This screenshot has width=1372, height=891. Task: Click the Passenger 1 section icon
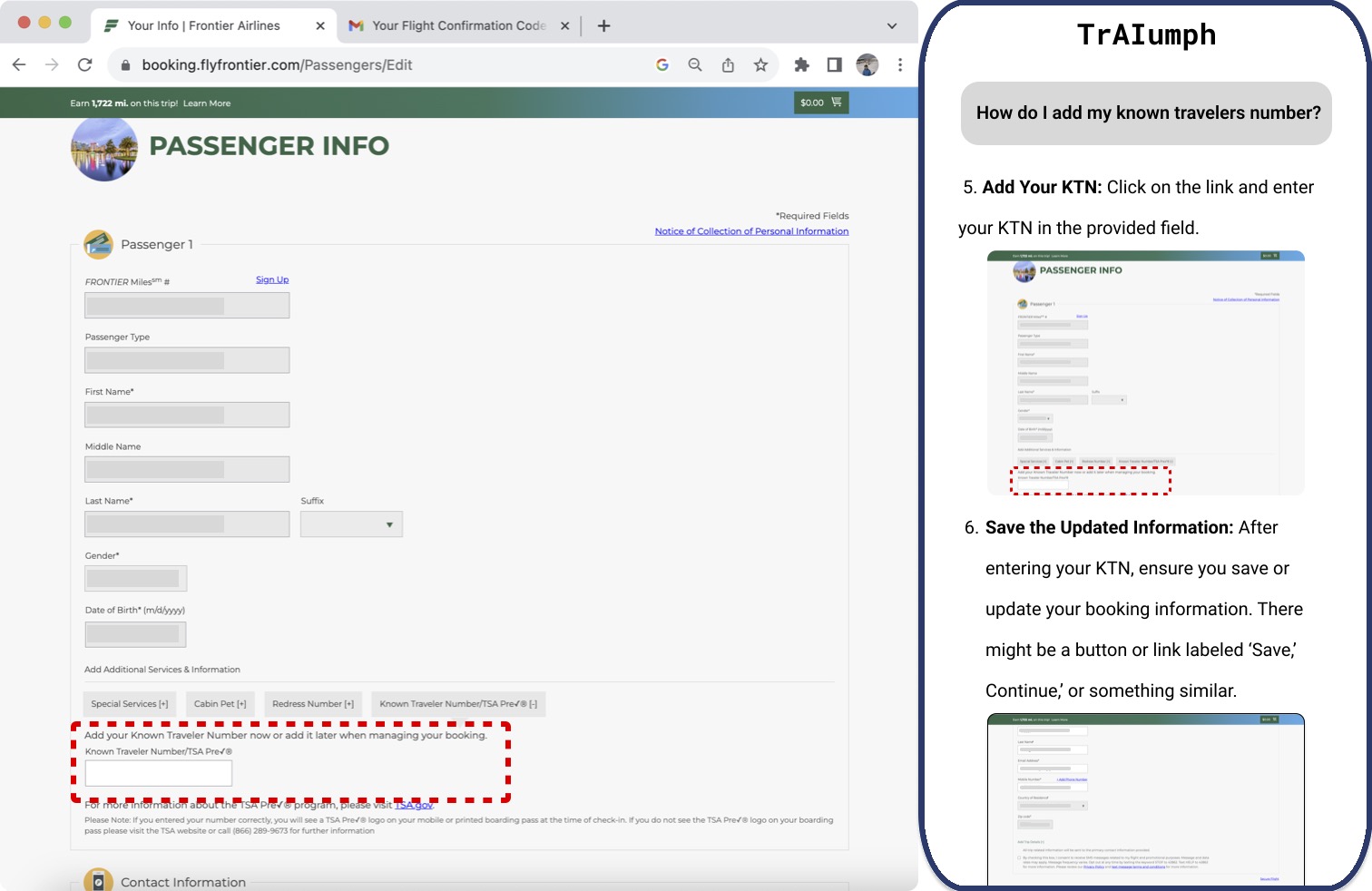(98, 244)
